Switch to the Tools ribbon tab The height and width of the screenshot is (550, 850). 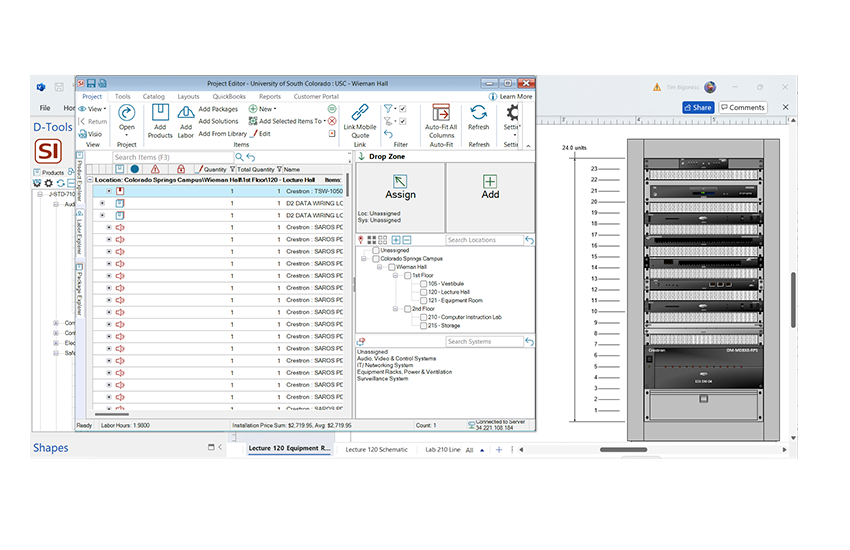point(123,96)
